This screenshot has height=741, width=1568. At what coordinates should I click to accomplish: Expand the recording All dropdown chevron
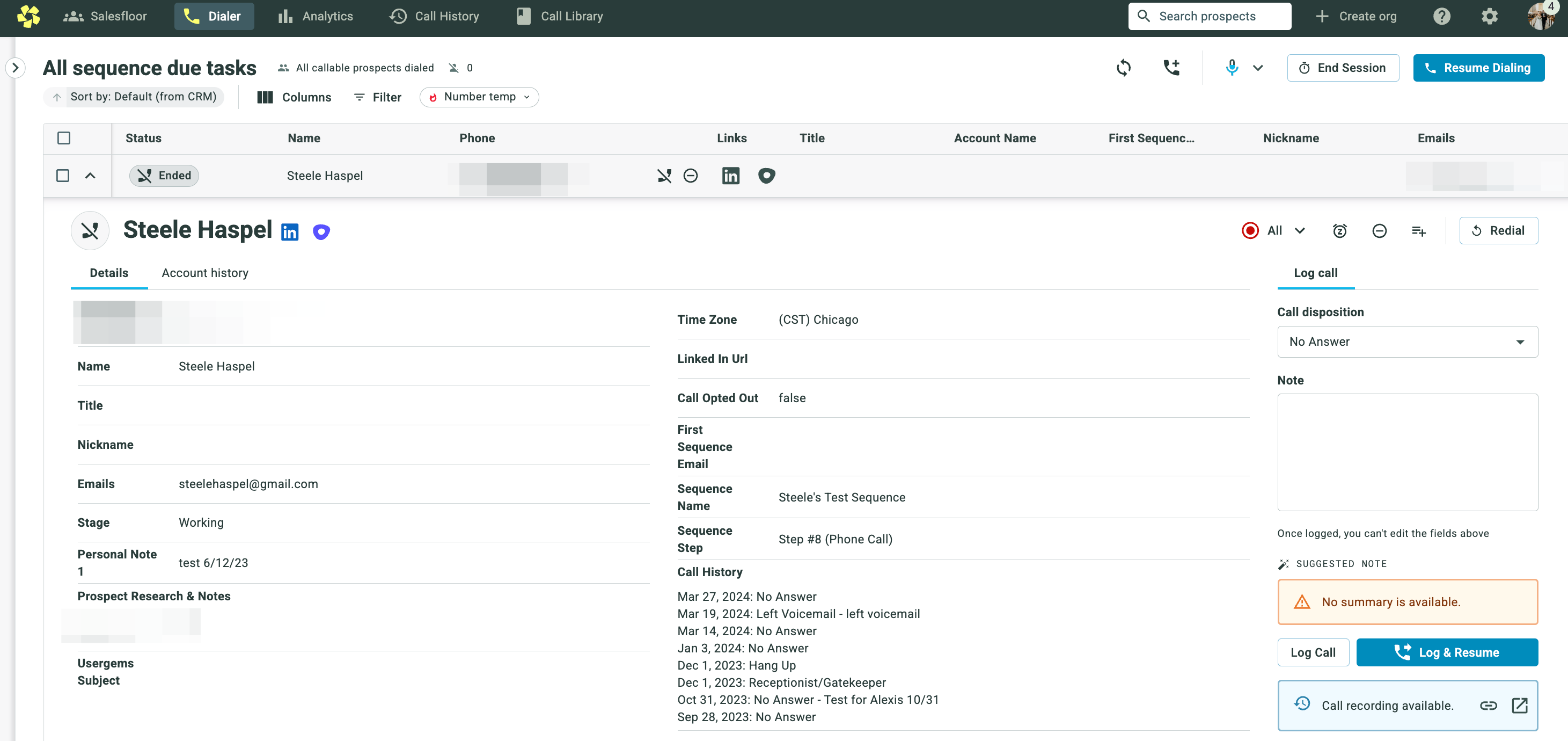pos(1300,231)
